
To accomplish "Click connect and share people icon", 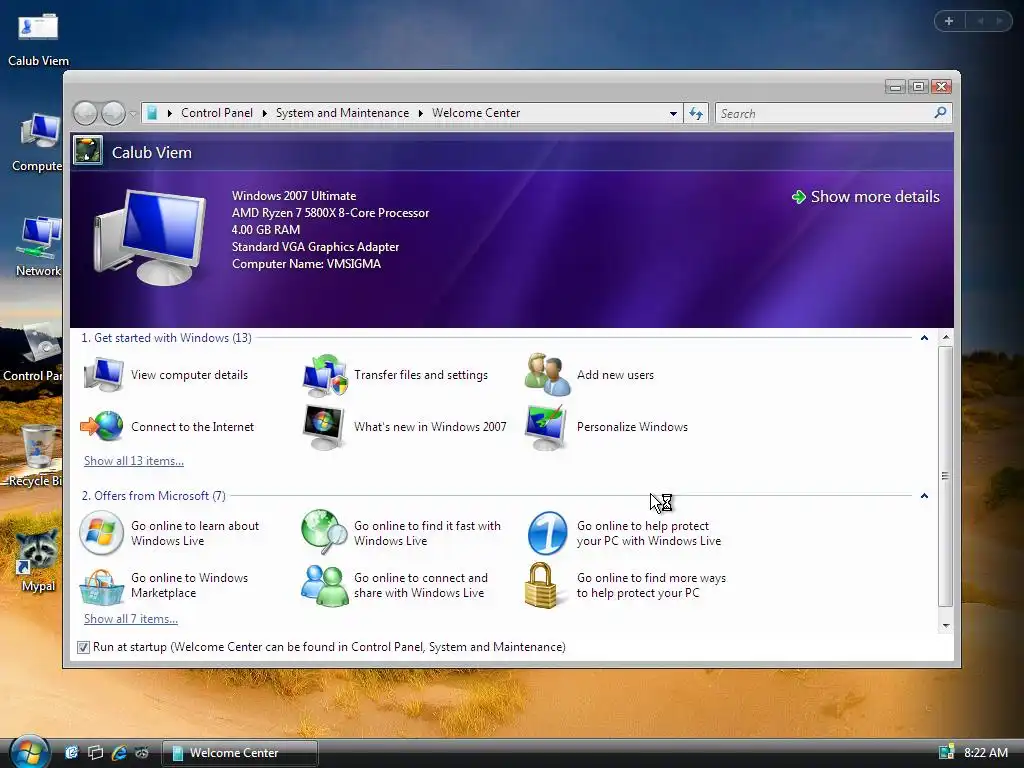I will tap(325, 586).
